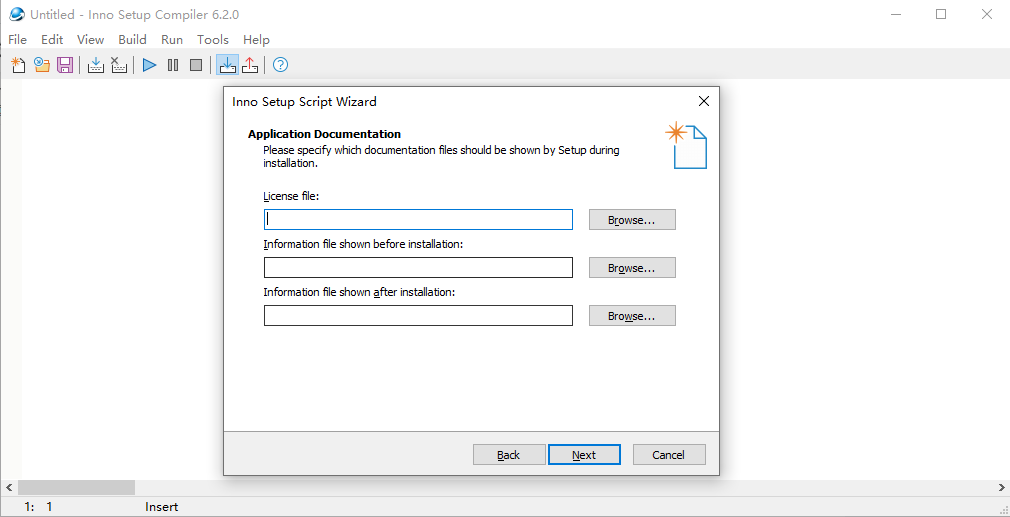Maximize the Inno Setup Compiler window
The width and height of the screenshot is (1010, 517).
coord(941,14)
